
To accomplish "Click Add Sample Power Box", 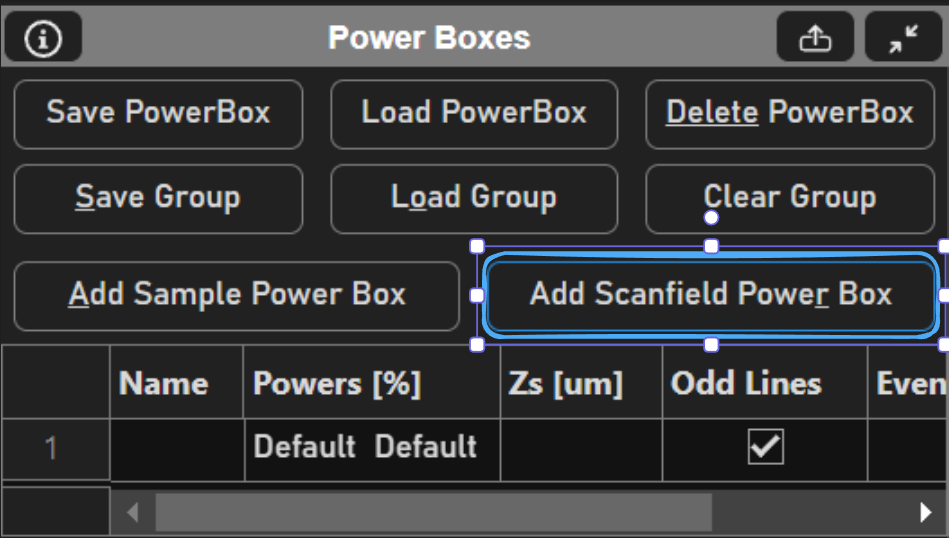I will tap(237, 295).
